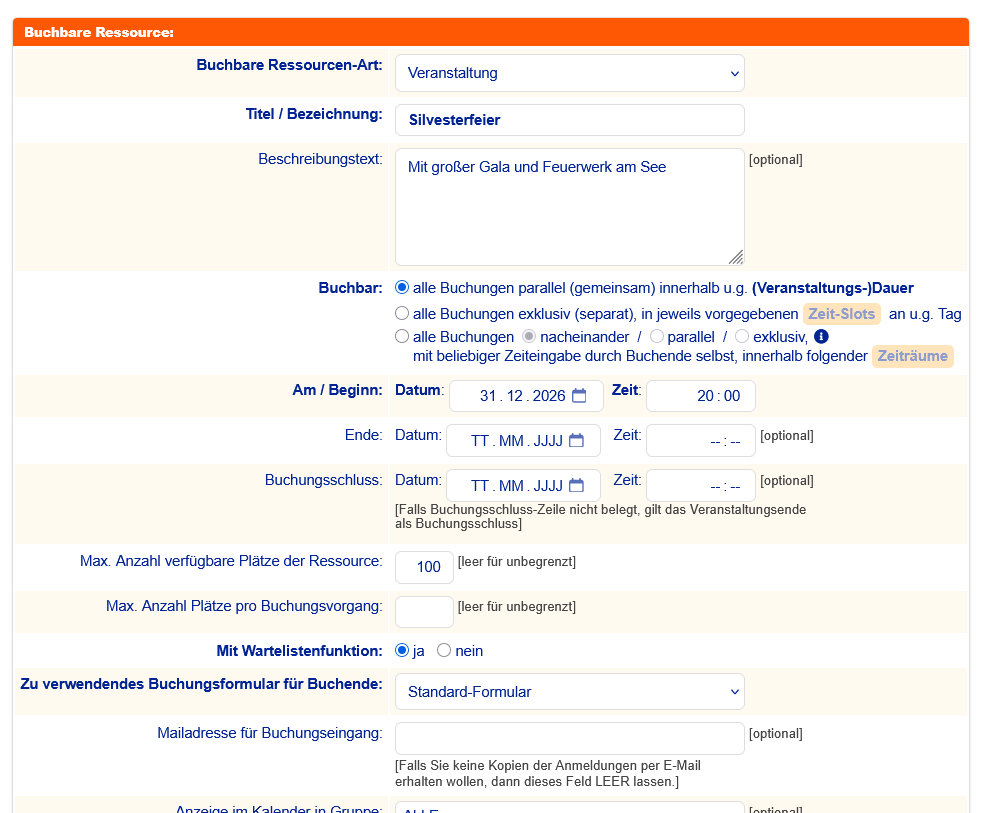991x813 pixels.
Task: Click the Zeit-Slots link button
Action: (841, 314)
